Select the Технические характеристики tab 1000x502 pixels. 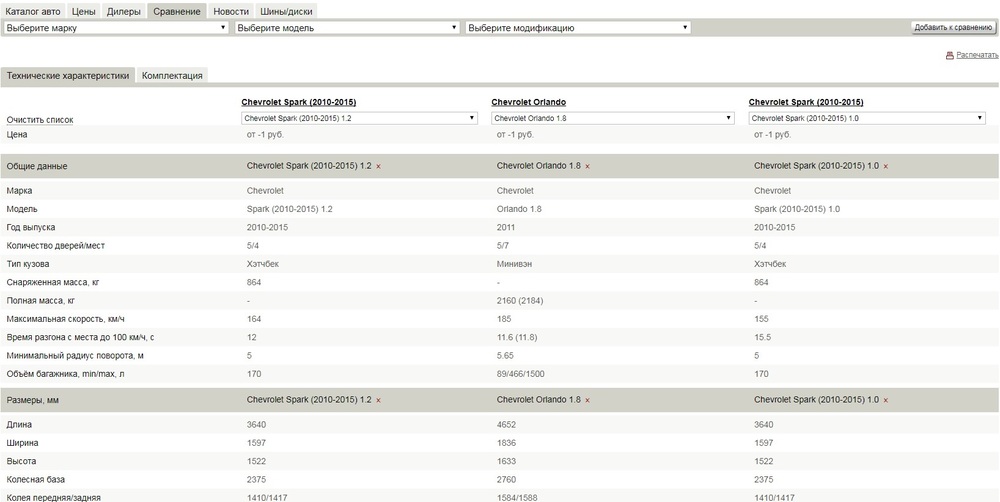click(68, 75)
